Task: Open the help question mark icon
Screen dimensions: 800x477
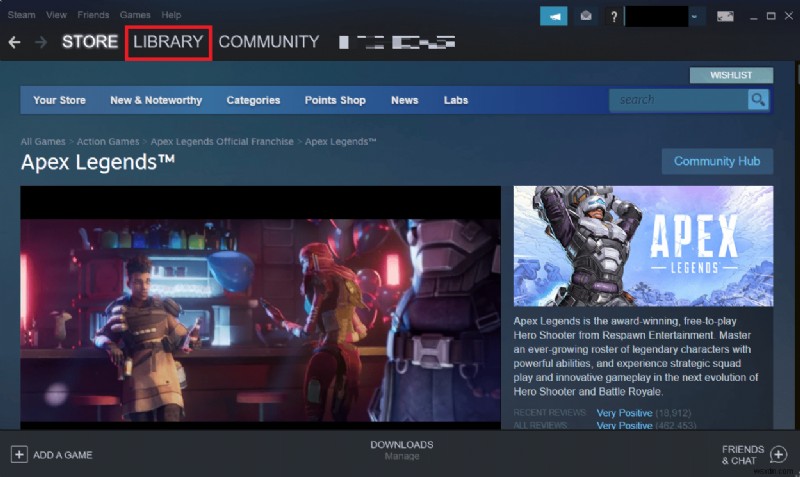Action: 614,17
